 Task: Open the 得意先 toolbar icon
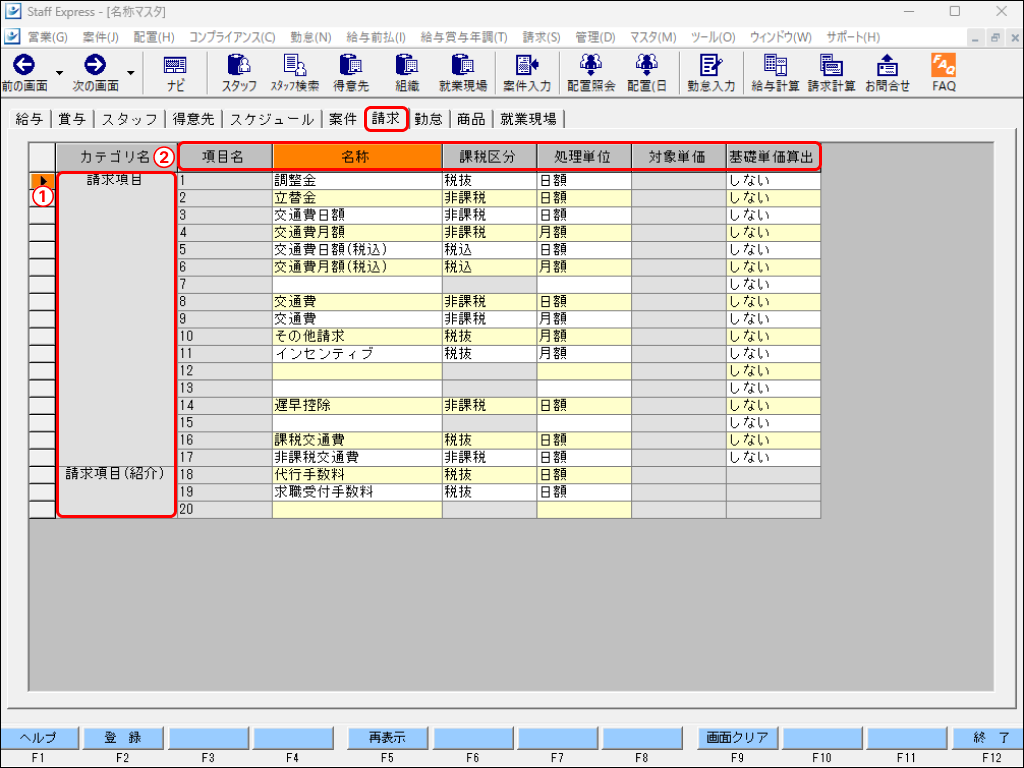(351, 65)
